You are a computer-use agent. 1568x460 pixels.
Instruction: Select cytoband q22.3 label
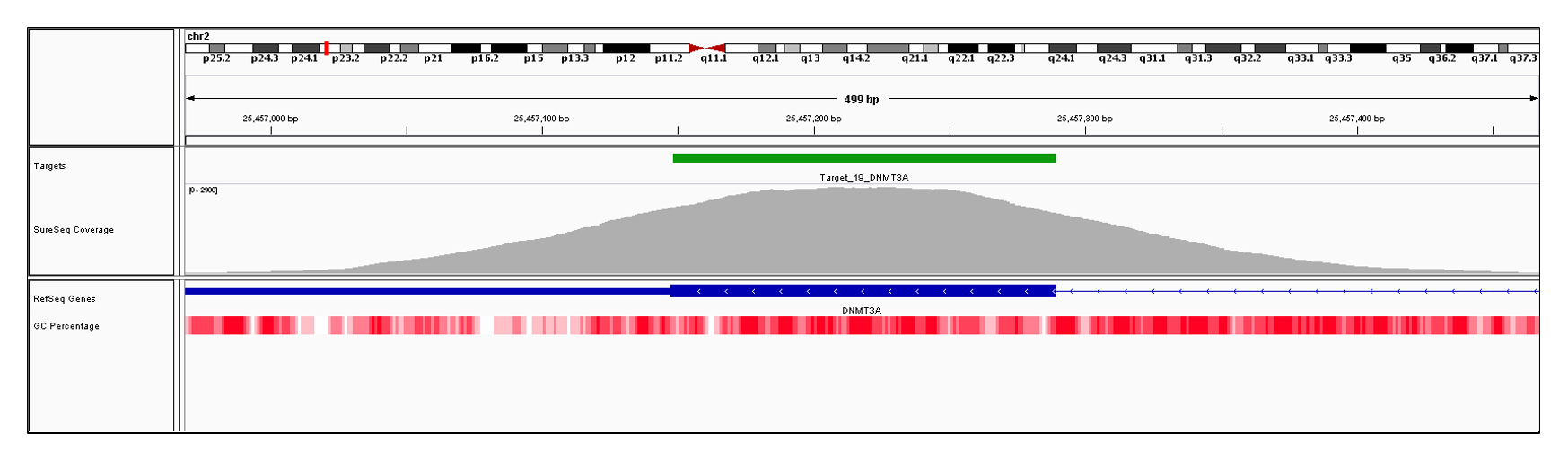click(1001, 58)
